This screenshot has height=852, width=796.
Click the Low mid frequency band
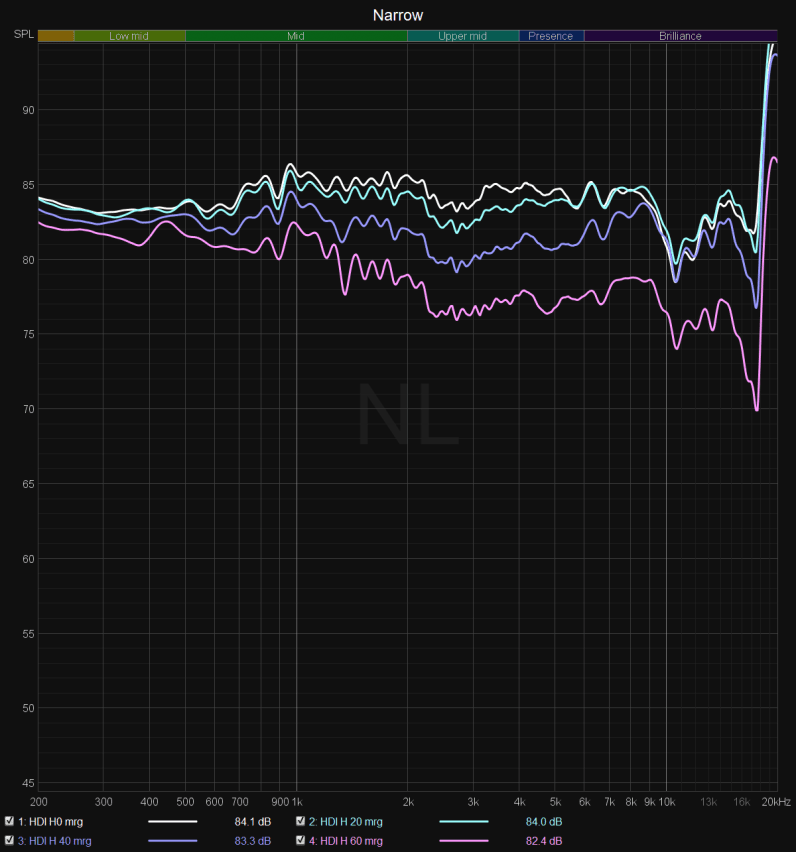(129, 36)
